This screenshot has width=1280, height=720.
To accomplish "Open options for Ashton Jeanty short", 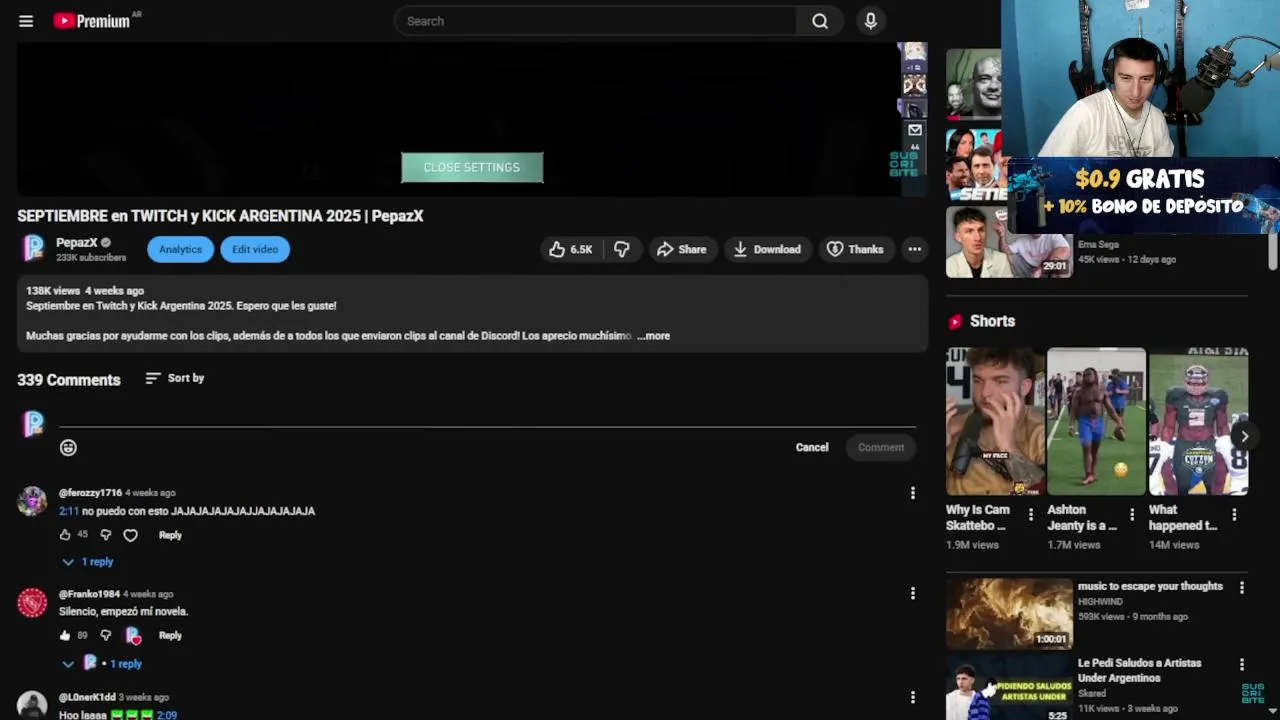I will pos(1132,514).
